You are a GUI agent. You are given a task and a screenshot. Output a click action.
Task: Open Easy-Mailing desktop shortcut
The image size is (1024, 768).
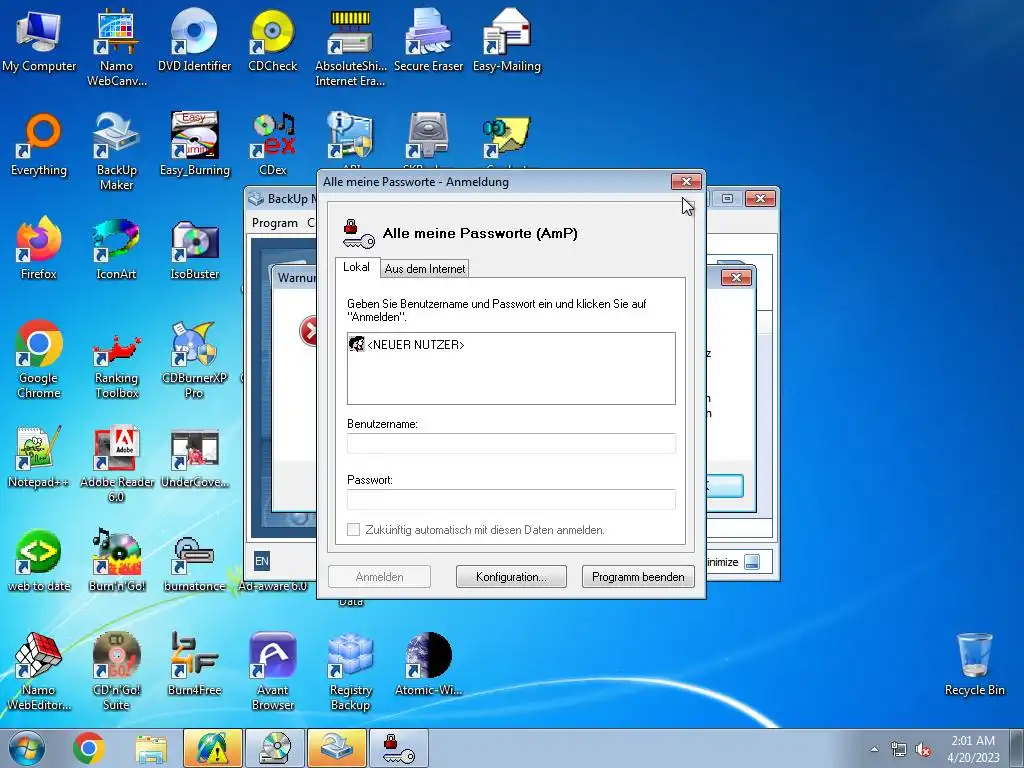click(x=507, y=40)
